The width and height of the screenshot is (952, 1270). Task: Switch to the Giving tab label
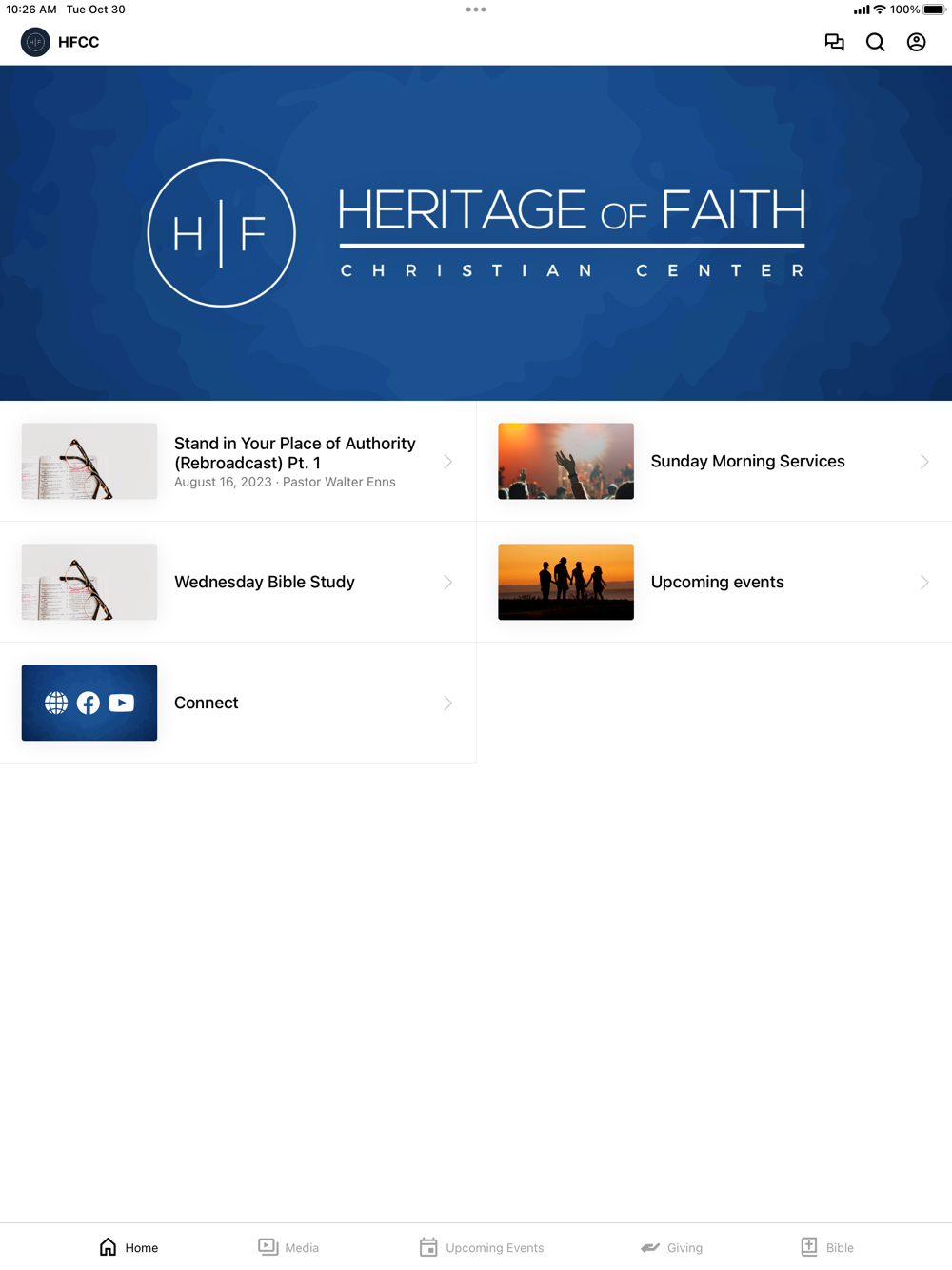684,1247
